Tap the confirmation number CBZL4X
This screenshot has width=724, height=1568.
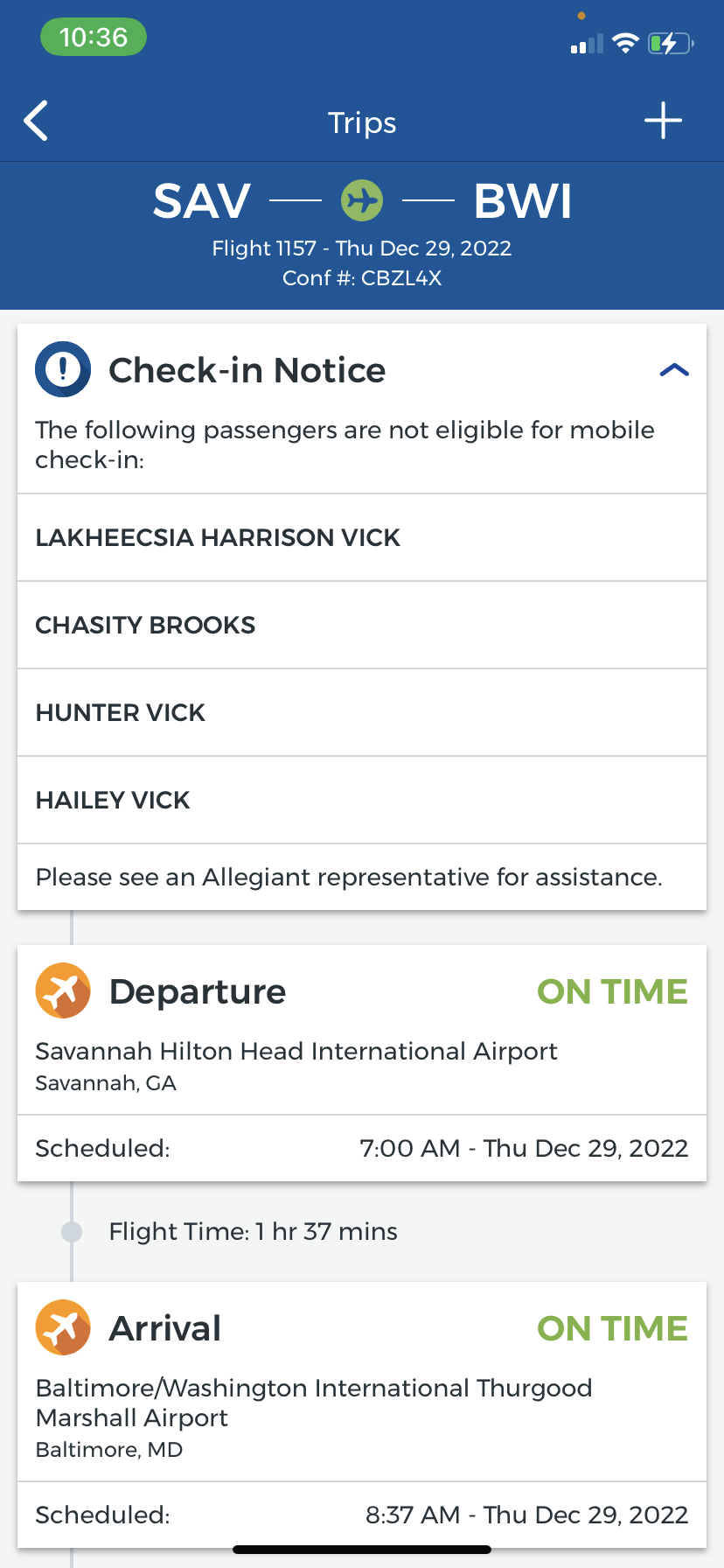click(x=401, y=278)
